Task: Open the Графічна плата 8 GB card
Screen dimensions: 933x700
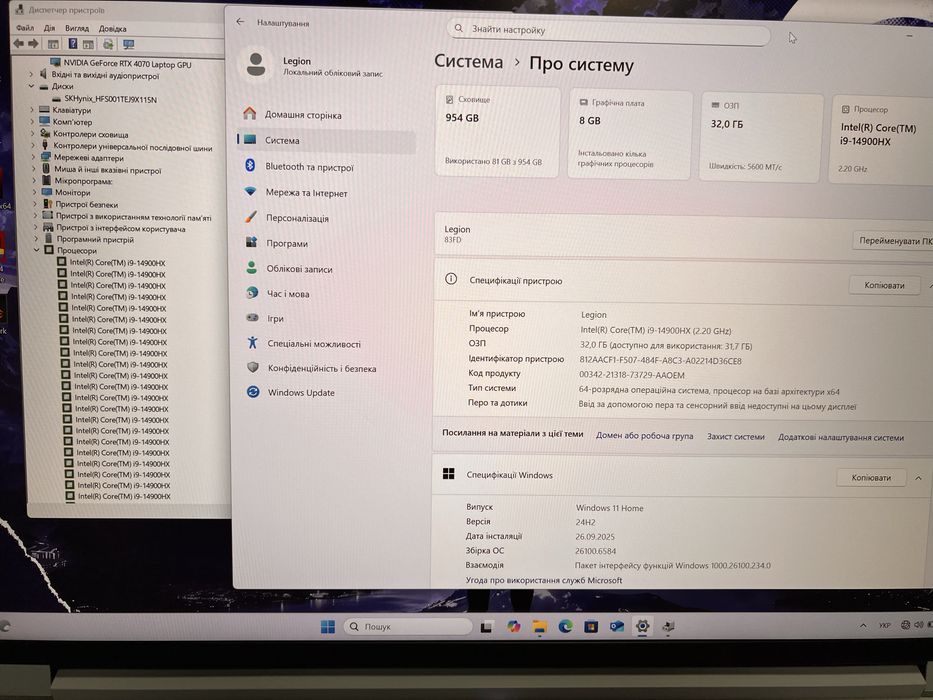Action: point(631,135)
